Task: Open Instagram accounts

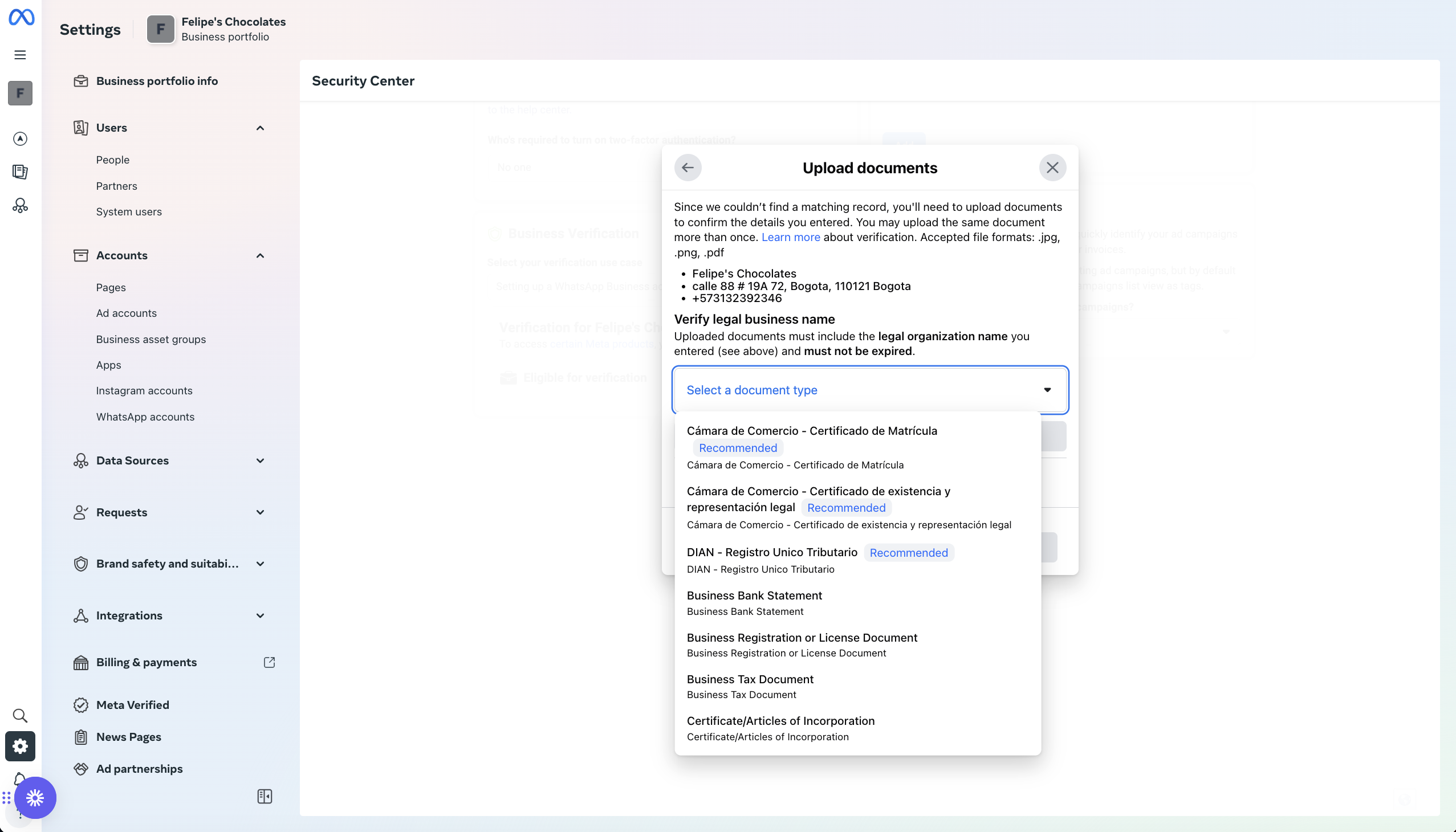Action: (144, 391)
